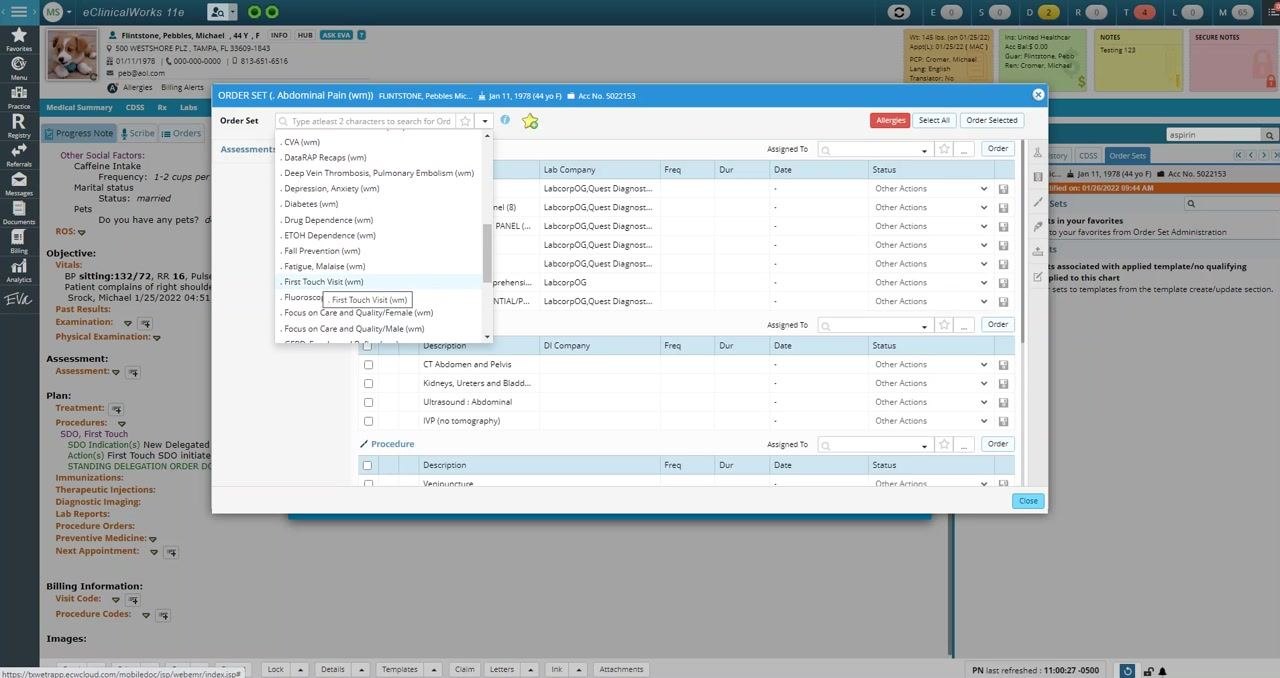Click the syringe side navigation icon
This screenshot has width=1280, height=678.
coord(1037,226)
